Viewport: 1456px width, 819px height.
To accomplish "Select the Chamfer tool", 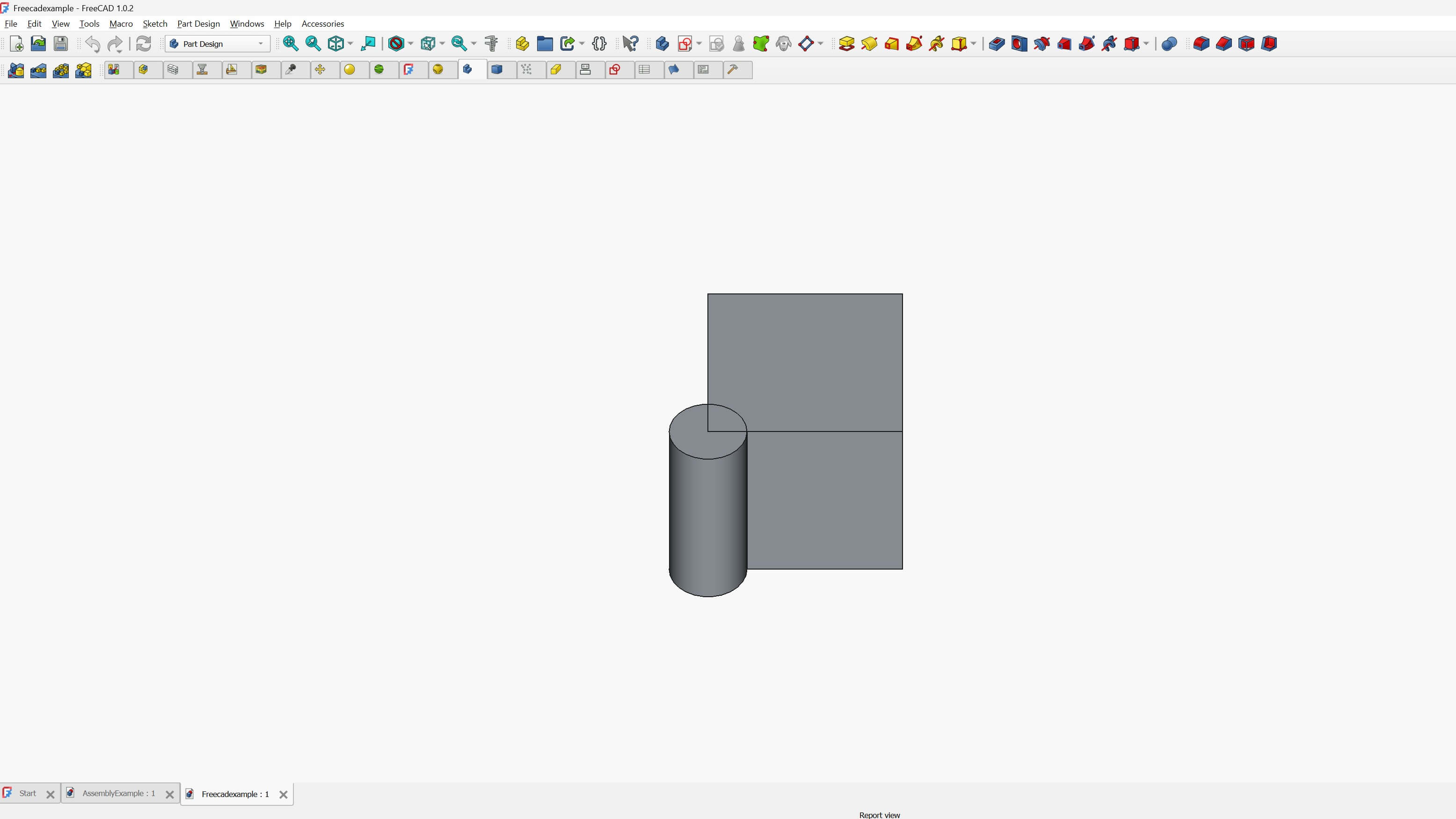I will tap(1223, 44).
